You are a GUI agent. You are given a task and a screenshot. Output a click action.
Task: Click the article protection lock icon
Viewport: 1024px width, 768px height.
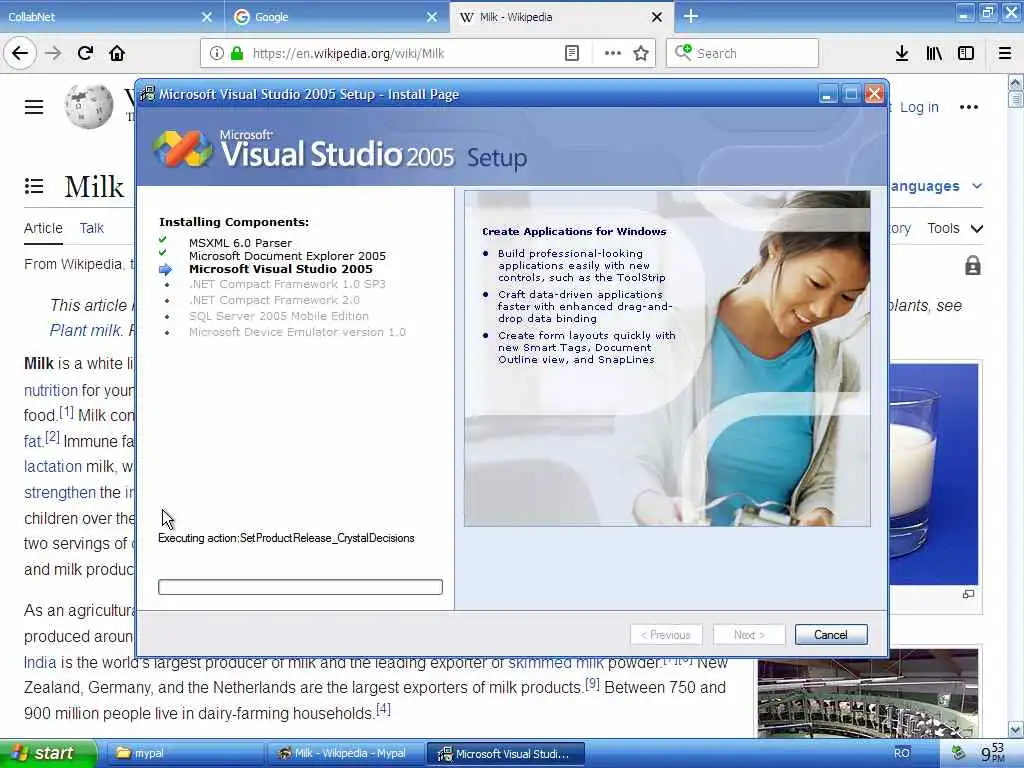[972, 265]
